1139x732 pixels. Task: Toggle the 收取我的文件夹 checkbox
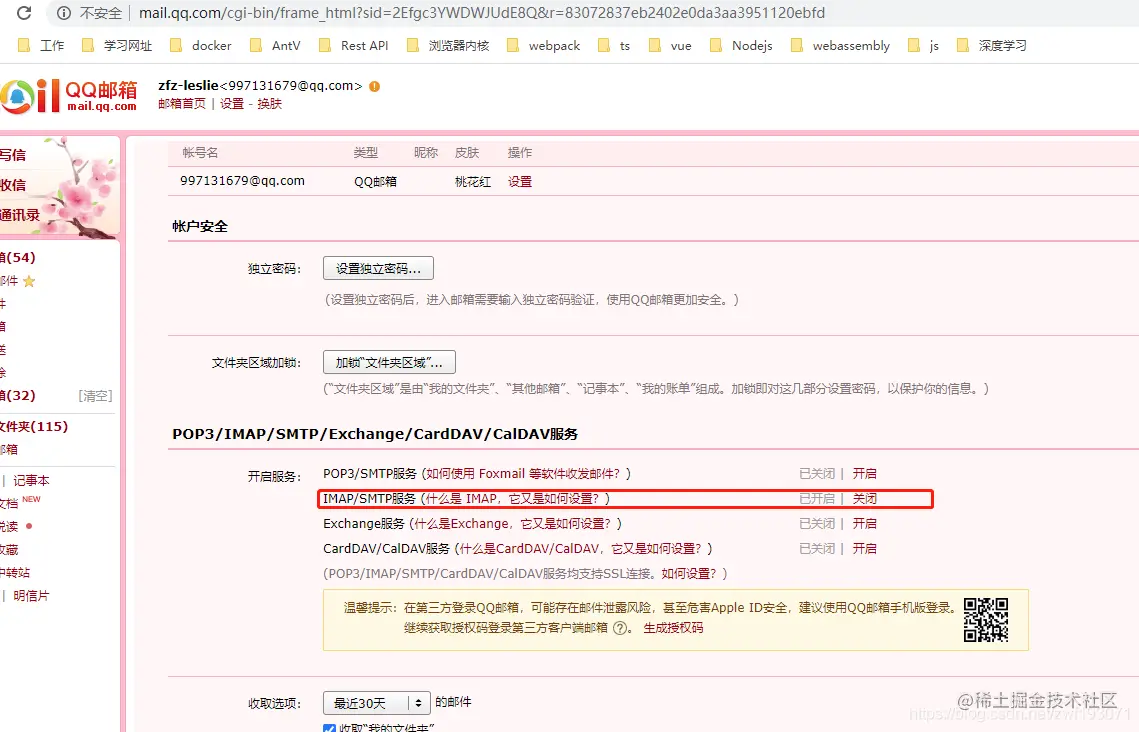point(329,729)
